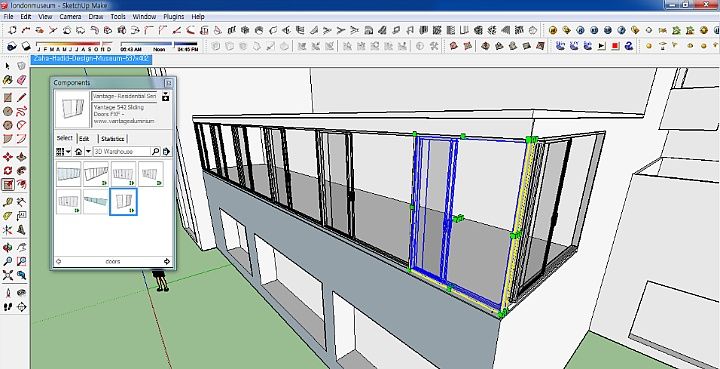
Task: Switch to the Edit tab in Components
Action: point(84,139)
